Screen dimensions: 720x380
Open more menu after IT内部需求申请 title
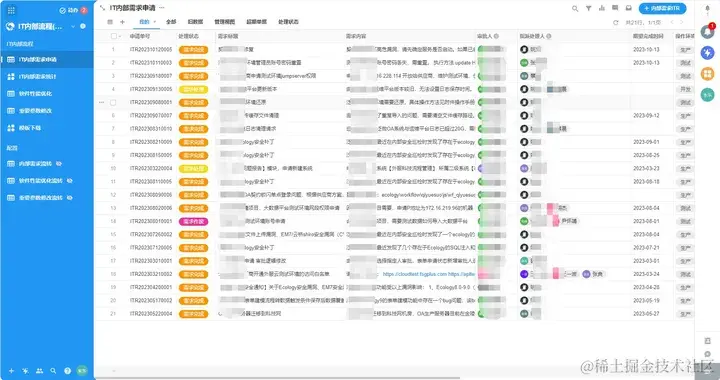[162, 8]
